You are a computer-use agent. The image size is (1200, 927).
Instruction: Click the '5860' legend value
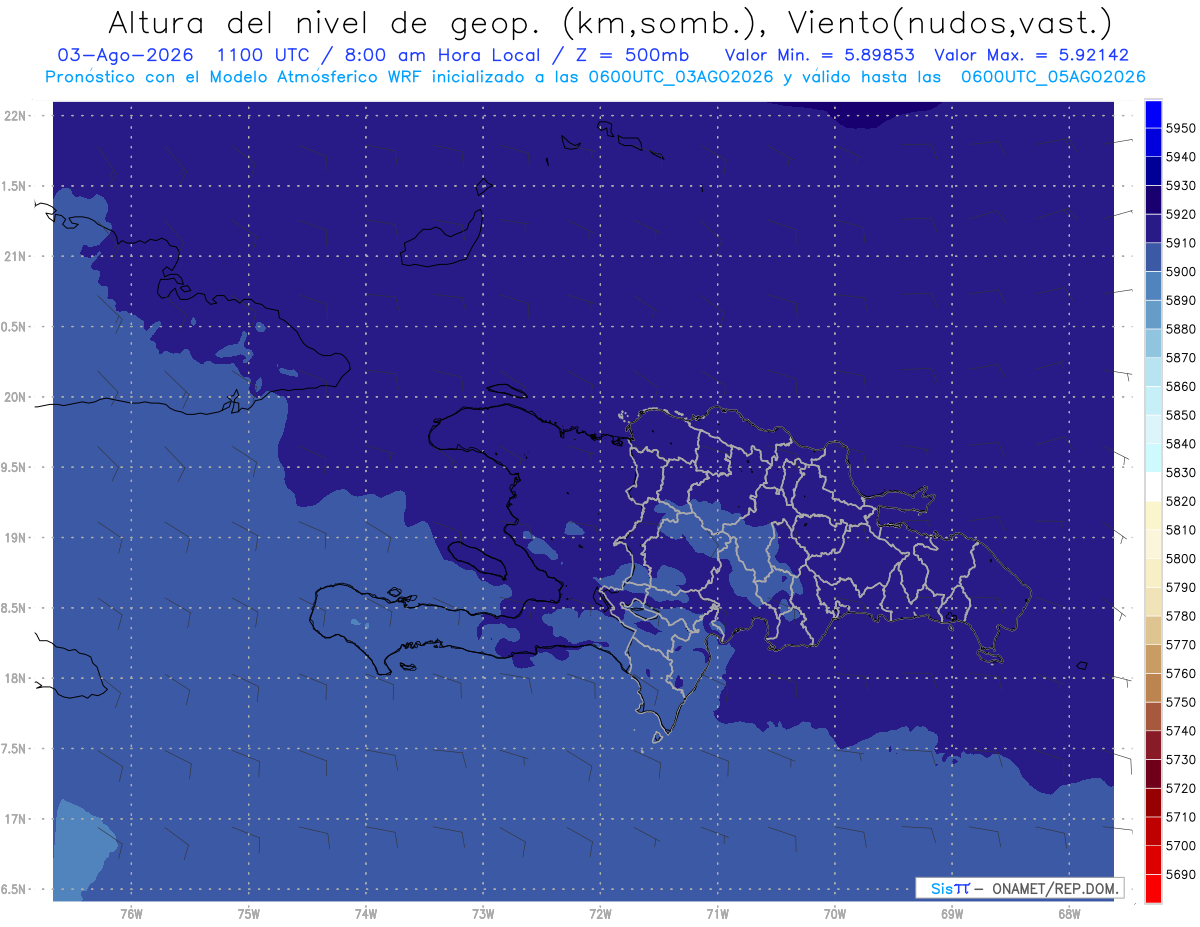point(1180,386)
